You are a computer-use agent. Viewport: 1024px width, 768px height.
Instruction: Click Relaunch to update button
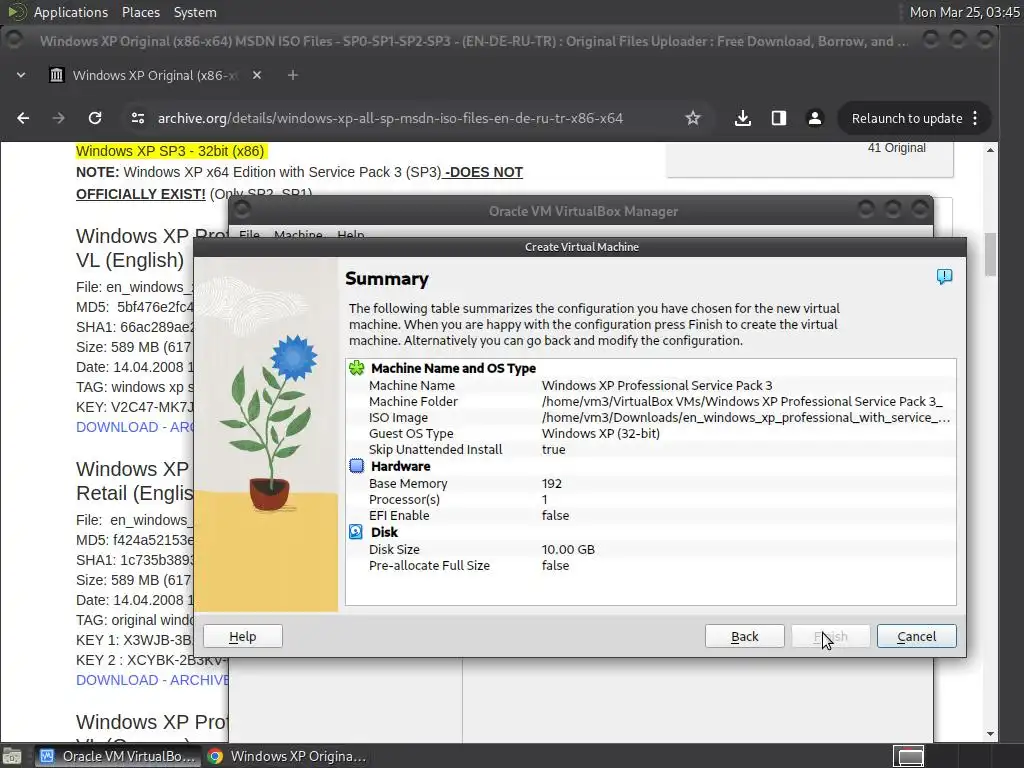point(906,118)
